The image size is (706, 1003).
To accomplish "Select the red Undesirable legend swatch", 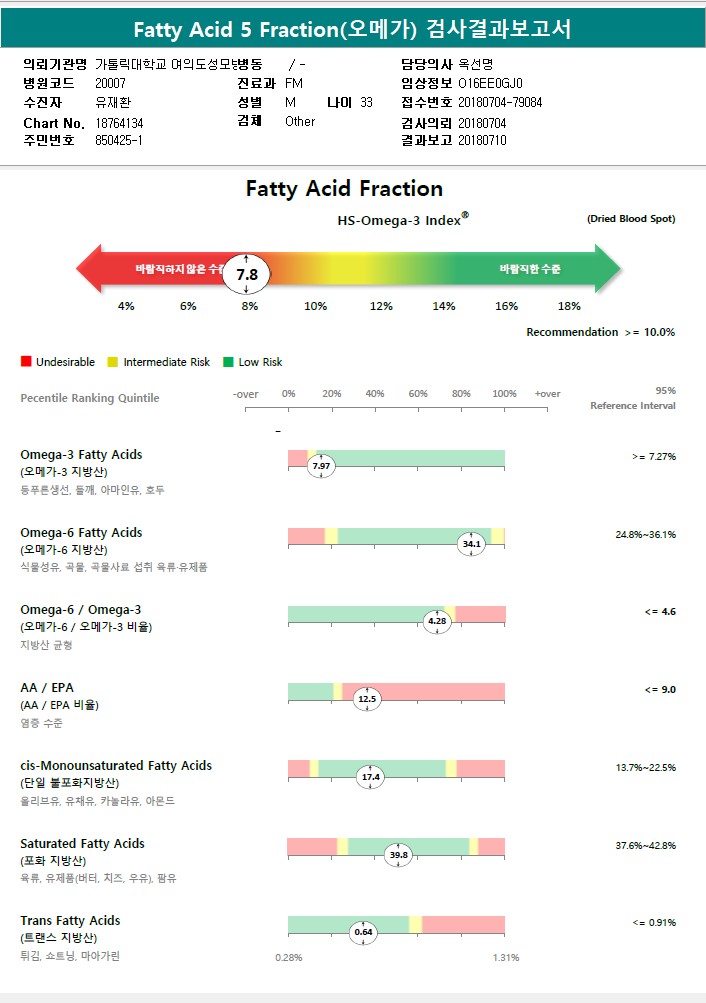I will [x=26, y=361].
